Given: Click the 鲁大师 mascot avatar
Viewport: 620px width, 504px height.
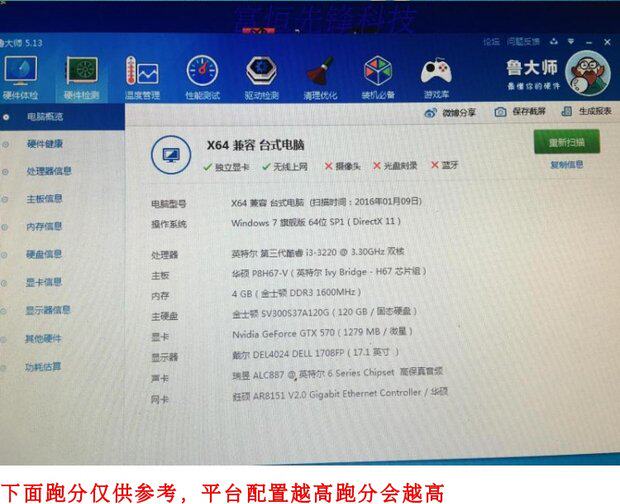Looking at the screenshot, I should (x=588, y=73).
